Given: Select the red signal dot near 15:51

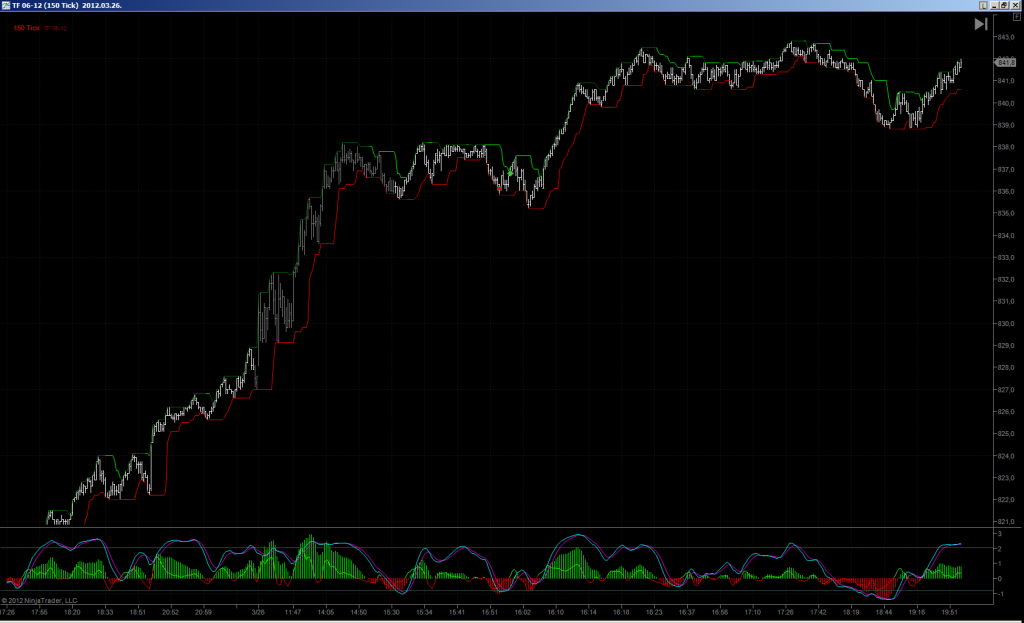Looking at the screenshot, I should pos(500,188).
